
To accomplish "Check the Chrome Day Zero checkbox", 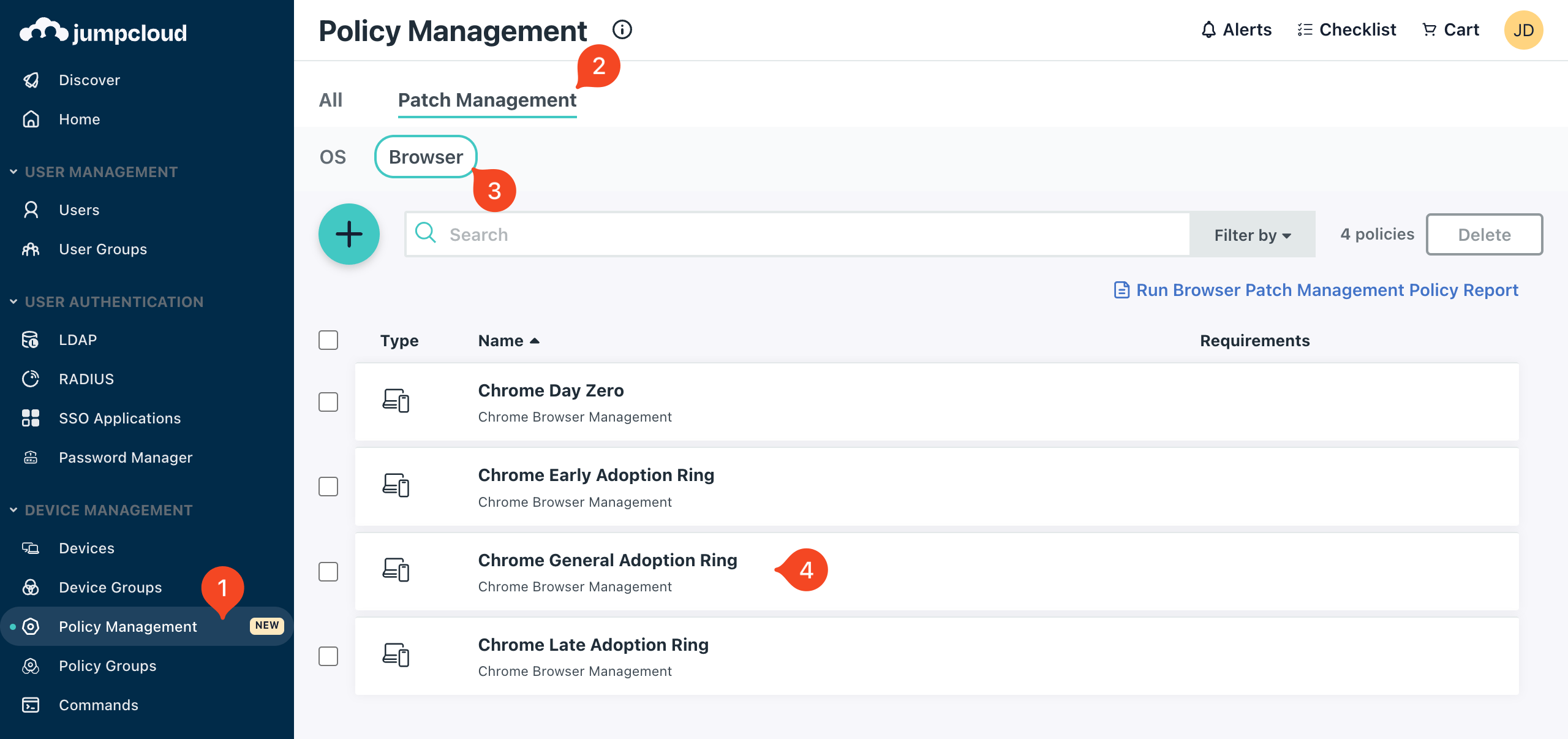I will tap(328, 402).
